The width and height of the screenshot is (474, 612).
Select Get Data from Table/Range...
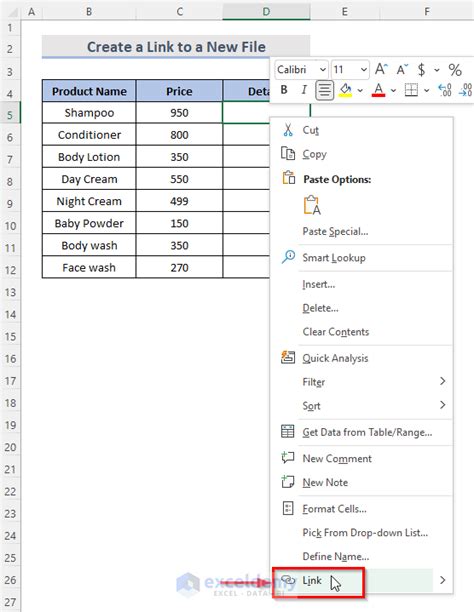tap(362, 432)
